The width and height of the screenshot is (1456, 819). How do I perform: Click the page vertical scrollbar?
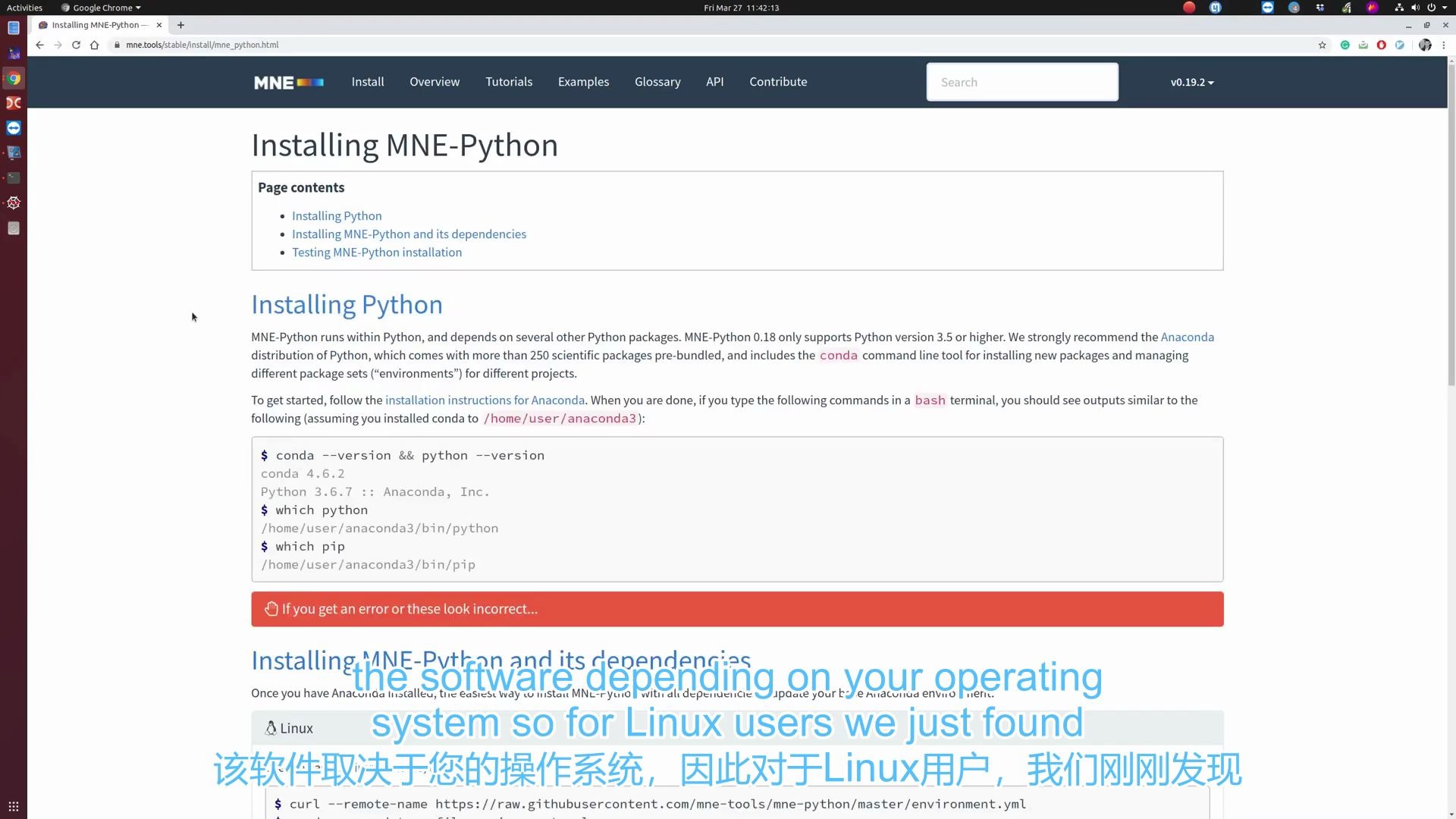[x=1451, y=227]
